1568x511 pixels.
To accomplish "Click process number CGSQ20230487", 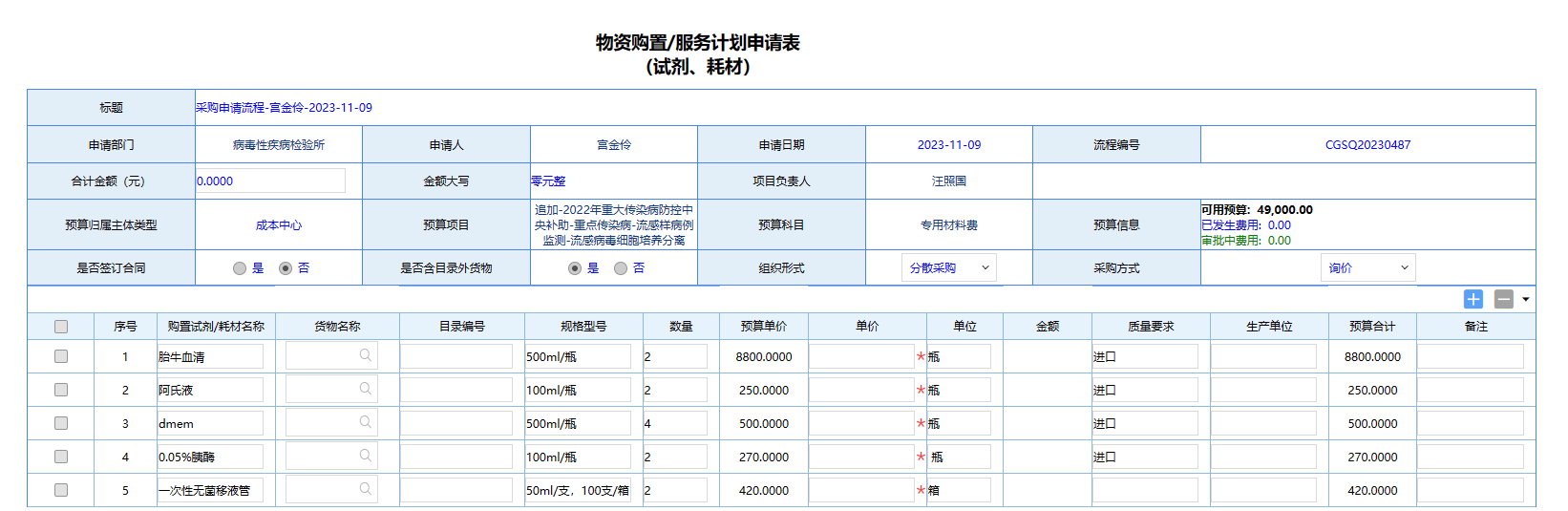I will coord(1367,145).
